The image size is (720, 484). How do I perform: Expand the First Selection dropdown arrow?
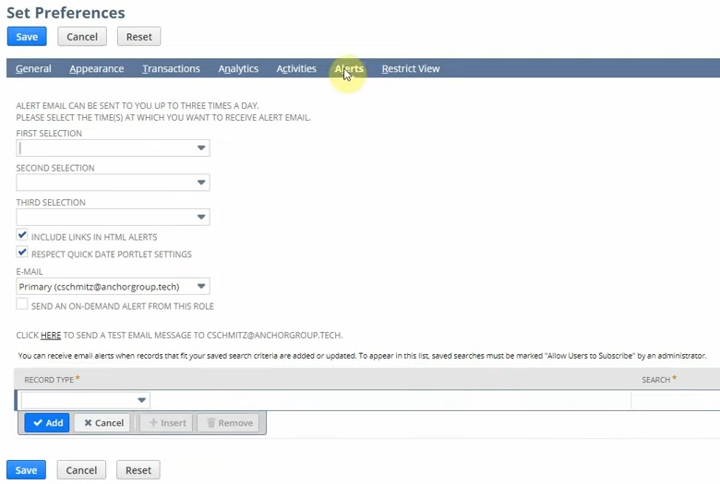(x=201, y=148)
